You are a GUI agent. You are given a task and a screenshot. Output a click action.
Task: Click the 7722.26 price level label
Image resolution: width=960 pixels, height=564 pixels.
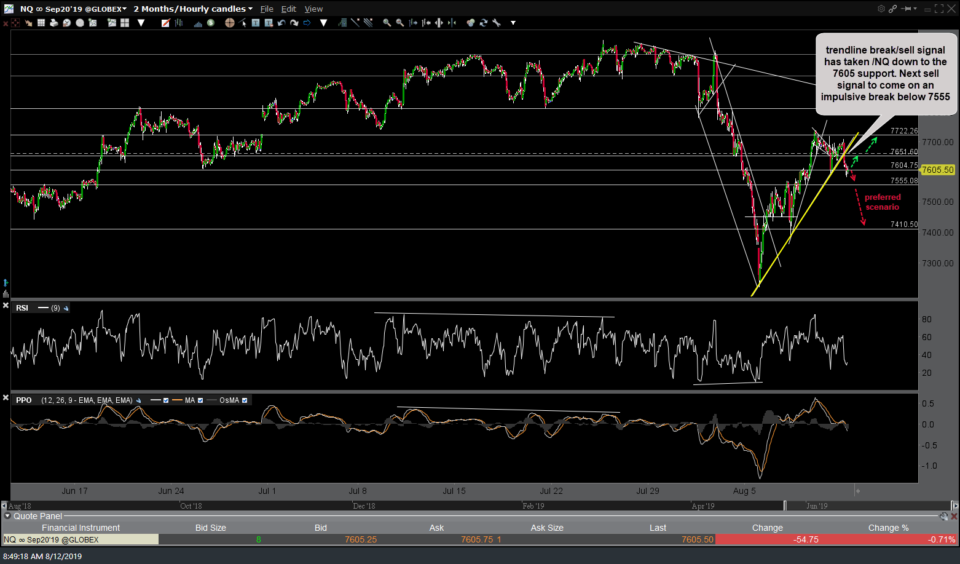[904, 131]
